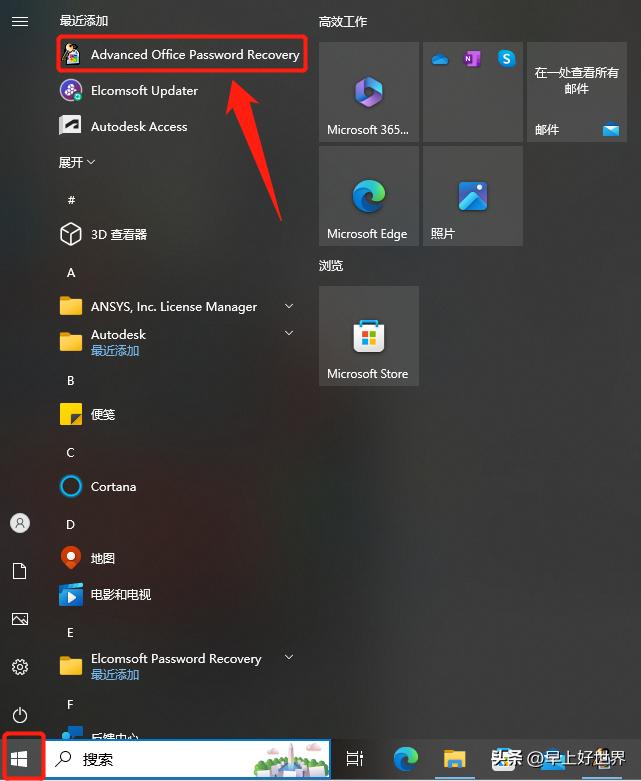The height and width of the screenshot is (781, 641).
Task: Click the Skype icon in tile group
Action: click(x=506, y=59)
